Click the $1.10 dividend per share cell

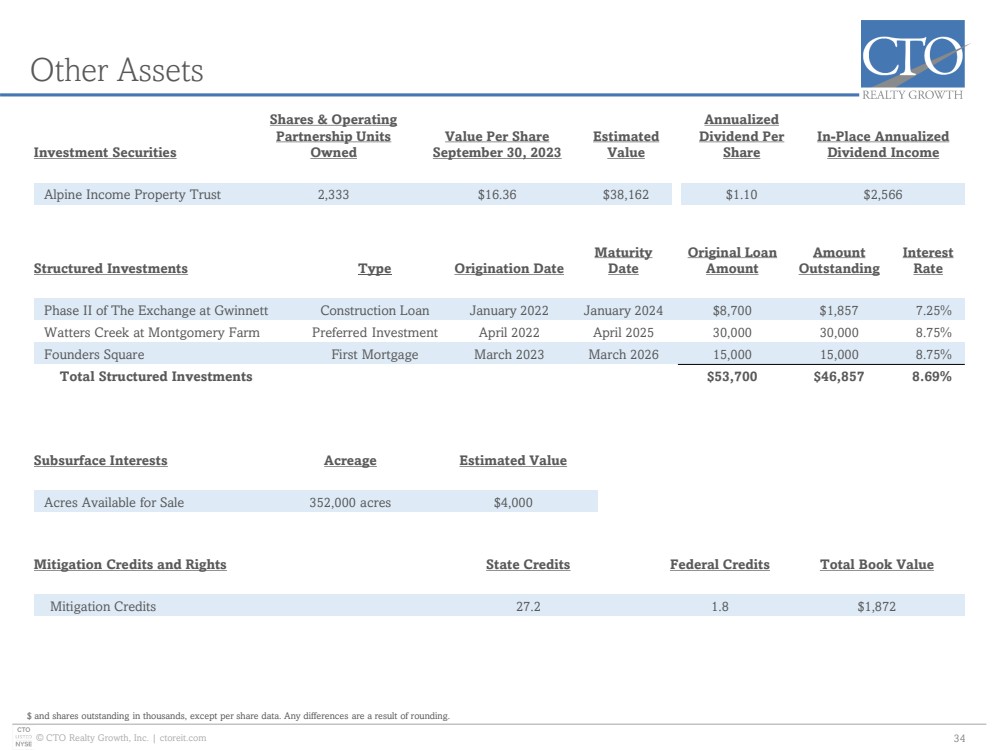coord(742,194)
